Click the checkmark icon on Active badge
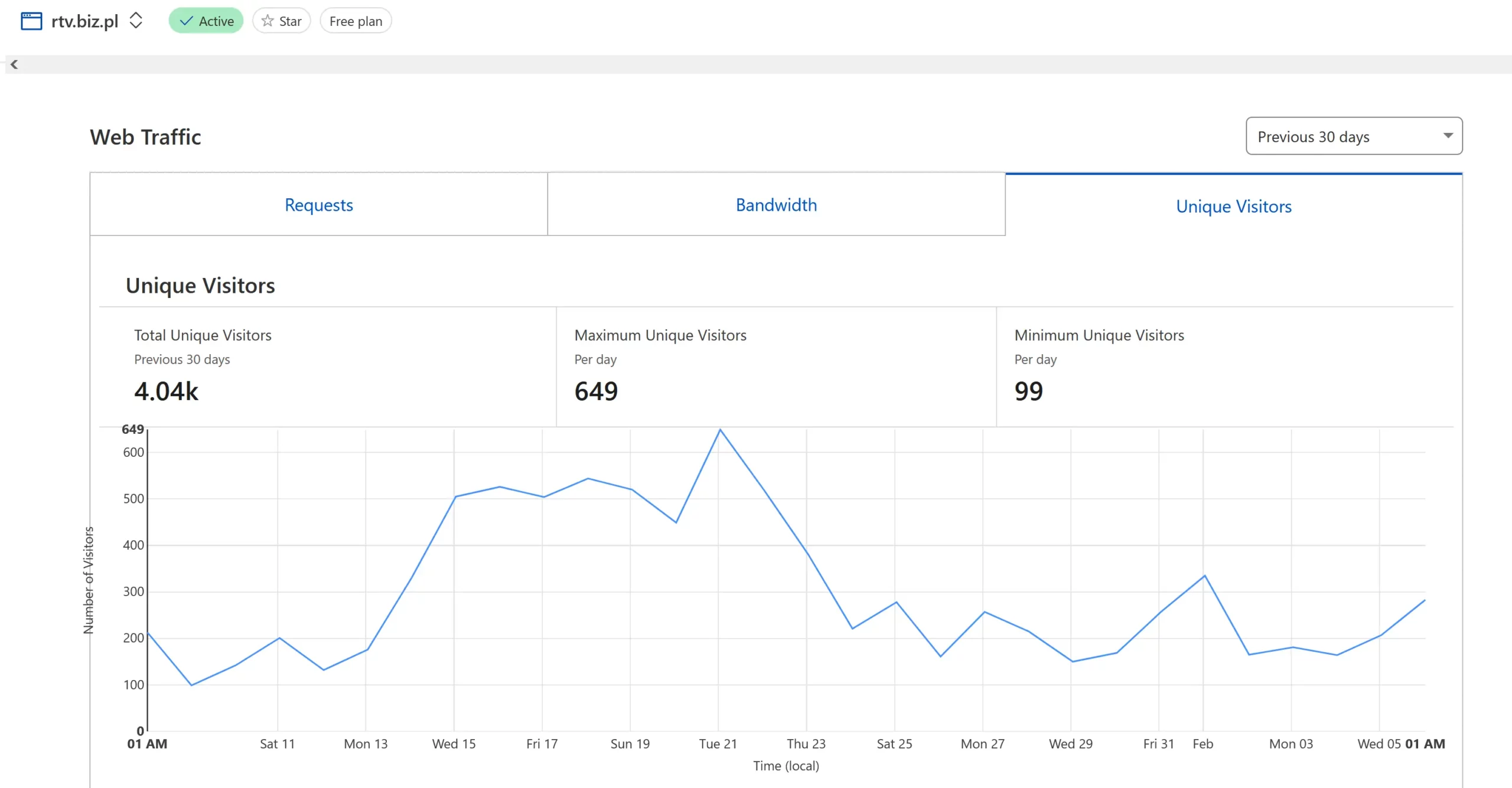This screenshot has width=1512, height=788. [x=187, y=21]
